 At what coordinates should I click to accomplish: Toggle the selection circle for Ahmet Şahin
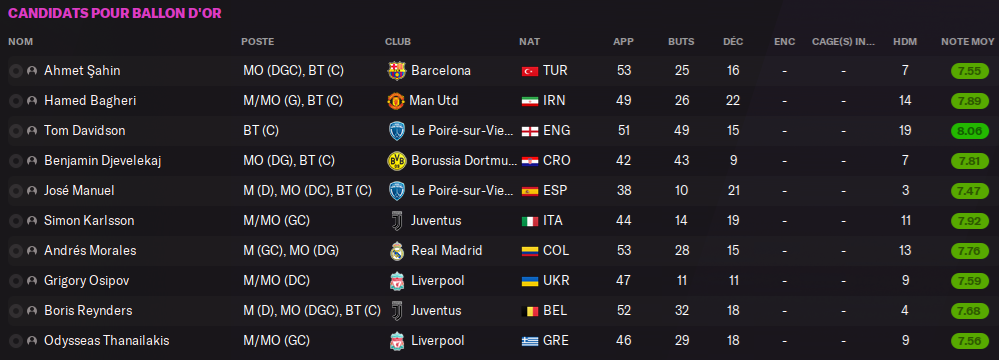click(15, 71)
